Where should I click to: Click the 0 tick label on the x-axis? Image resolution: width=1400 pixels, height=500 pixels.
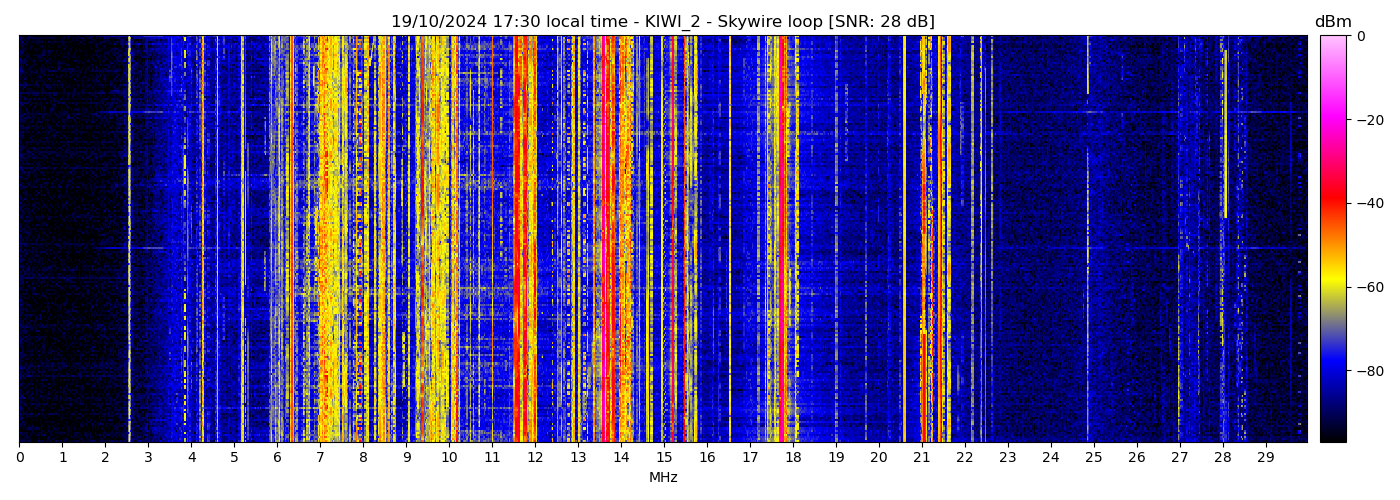(x=19, y=458)
